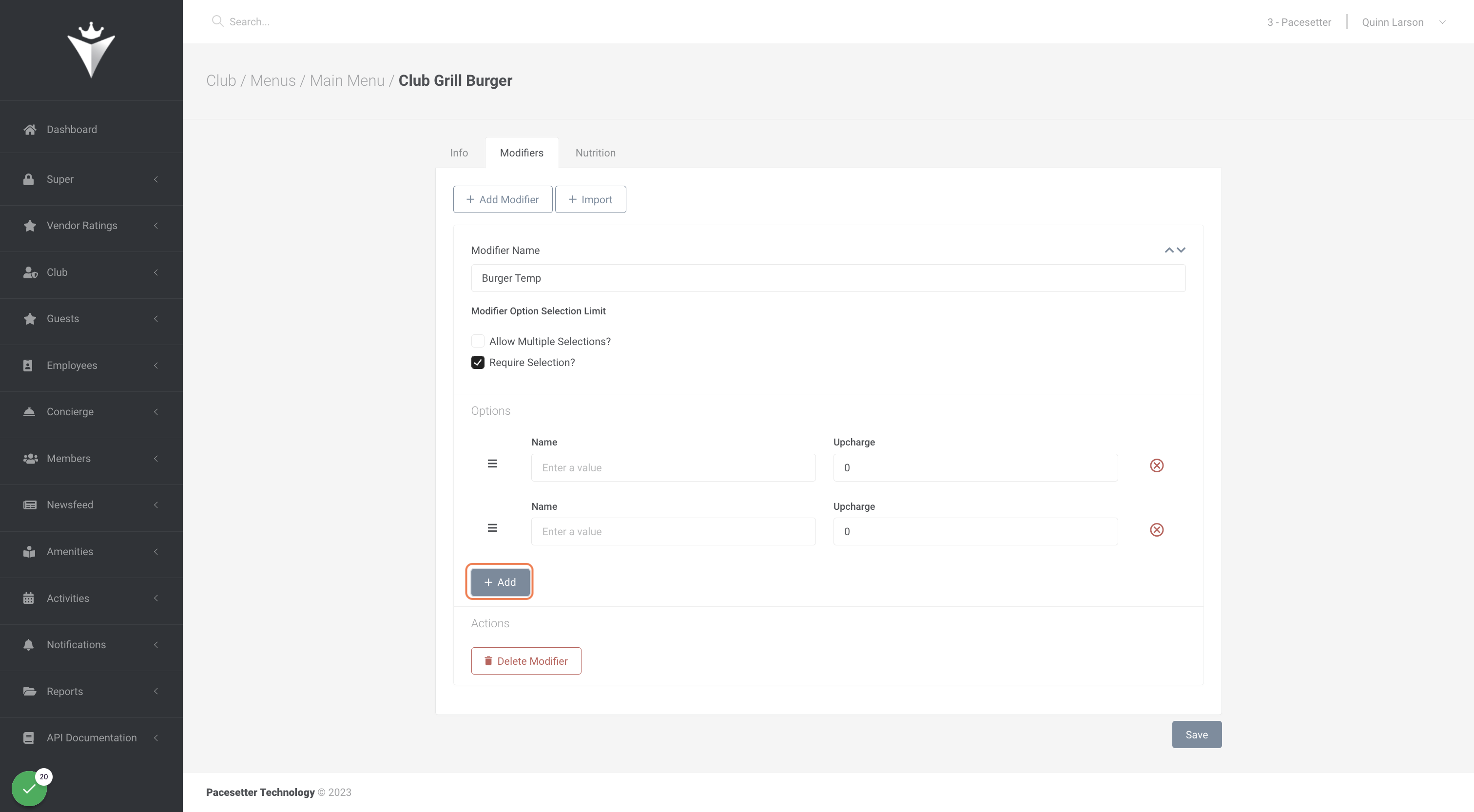Add a new option row
1474x812 pixels.
pos(500,582)
